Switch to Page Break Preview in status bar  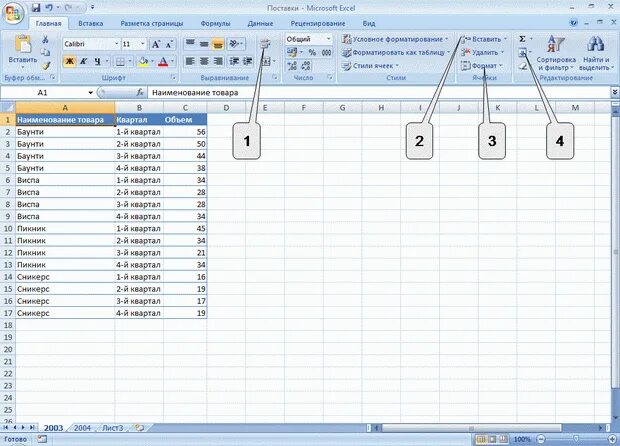pyautogui.click(x=503, y=439)
